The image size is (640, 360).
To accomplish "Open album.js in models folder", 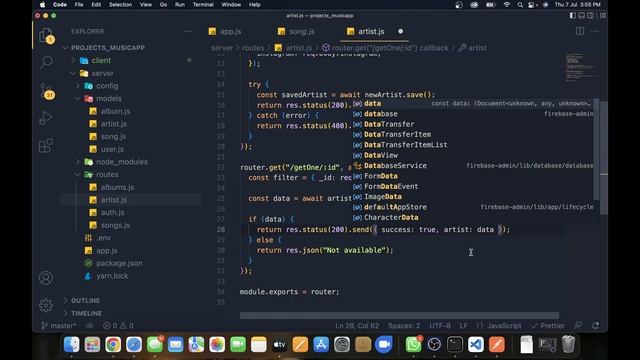I will coord(115,111).
